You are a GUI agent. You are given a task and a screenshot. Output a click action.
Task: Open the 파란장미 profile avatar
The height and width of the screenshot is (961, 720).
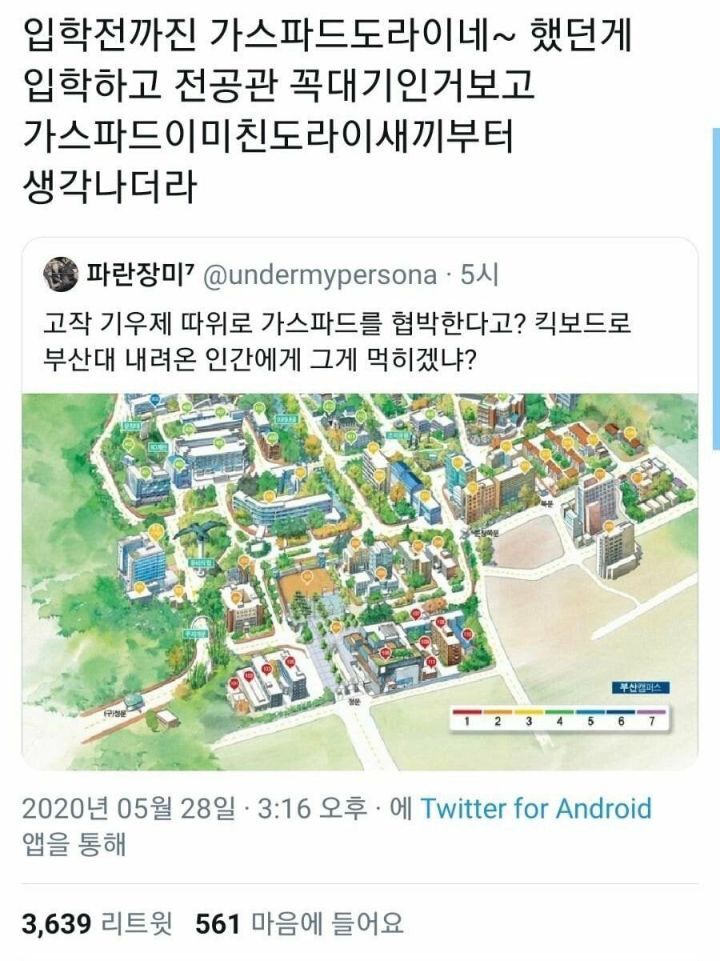[x=61, y=275]
